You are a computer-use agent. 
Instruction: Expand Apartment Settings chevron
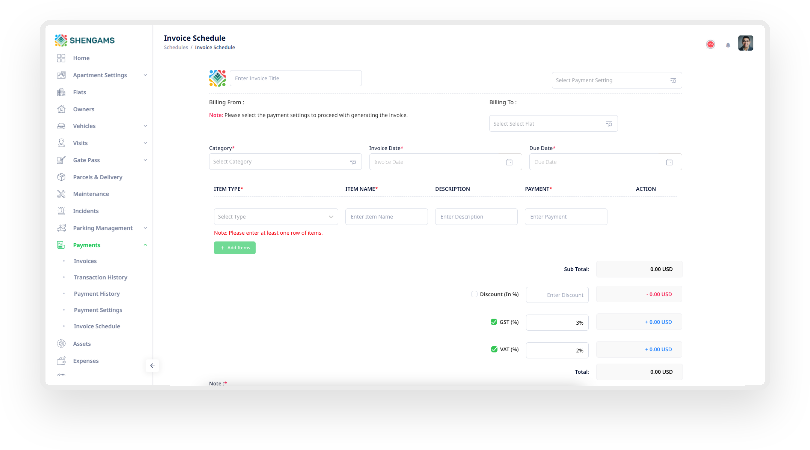(x=146, y=75)
